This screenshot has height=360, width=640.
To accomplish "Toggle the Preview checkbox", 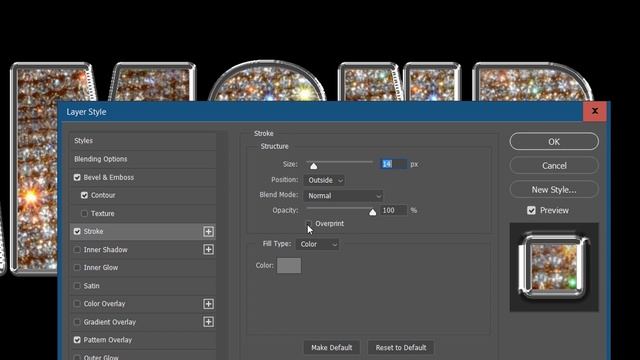I will click(531, 211).
